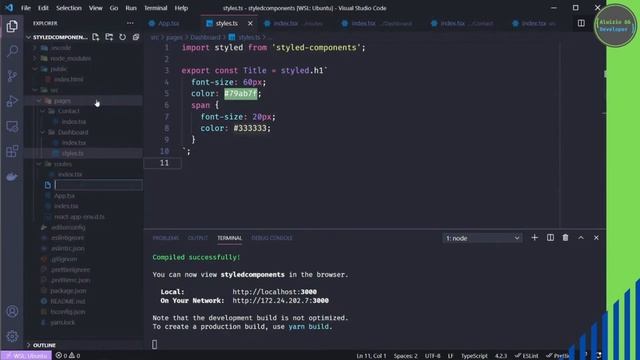Open the Selection menu
640x360 pixels.
pyautogui.click(x=69, y=8)
